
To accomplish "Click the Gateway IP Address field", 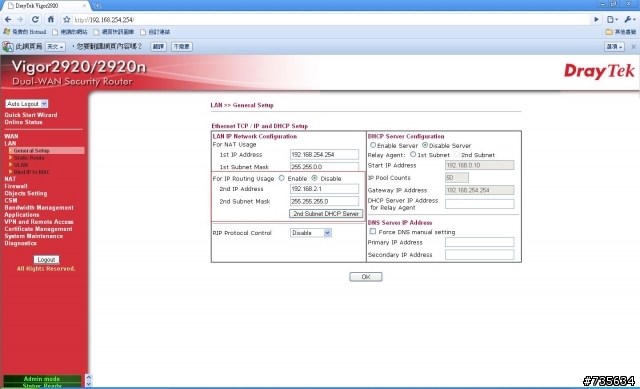I will pyautogui.click(x=480, y=190).
